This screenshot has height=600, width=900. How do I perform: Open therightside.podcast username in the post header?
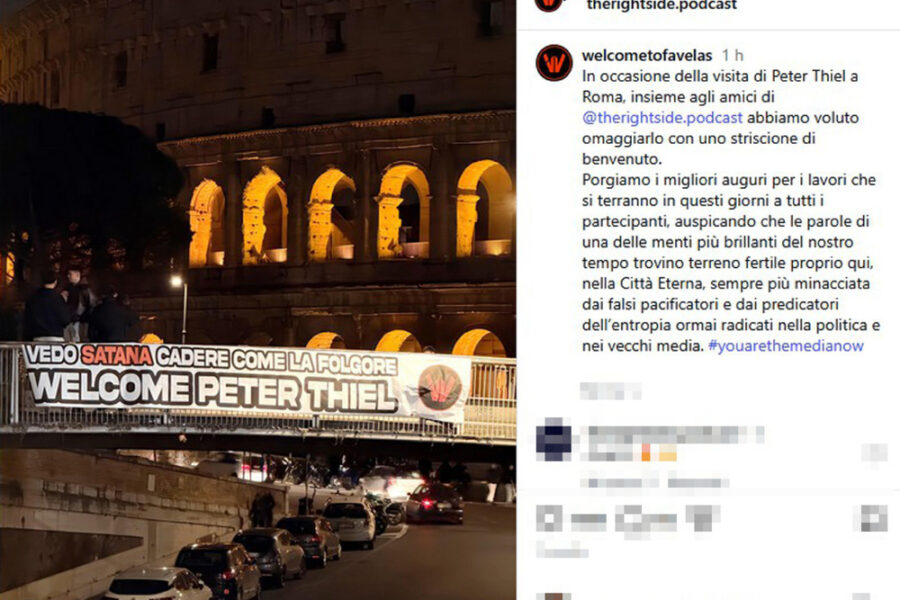pos(662,5)
